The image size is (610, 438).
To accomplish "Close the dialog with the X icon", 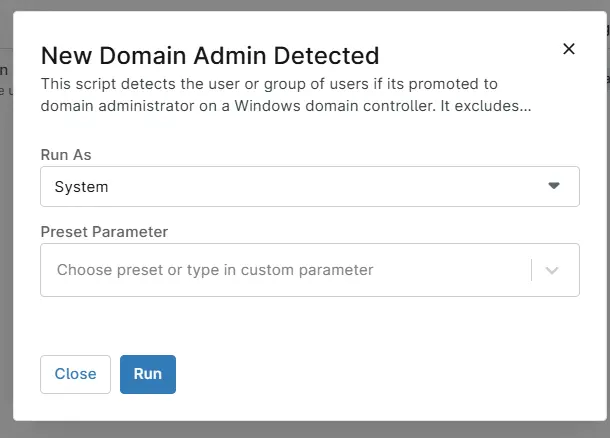I will point(569,49).
